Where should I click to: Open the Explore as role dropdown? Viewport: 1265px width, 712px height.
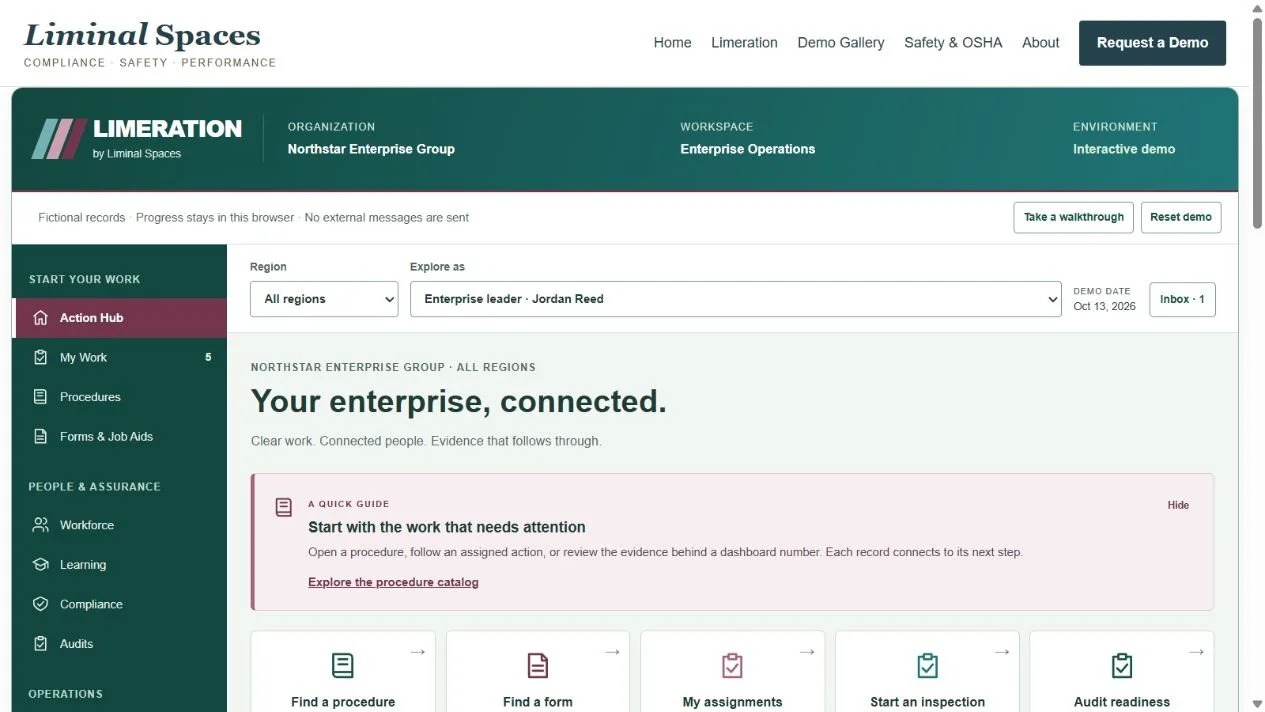coord(735,299)
